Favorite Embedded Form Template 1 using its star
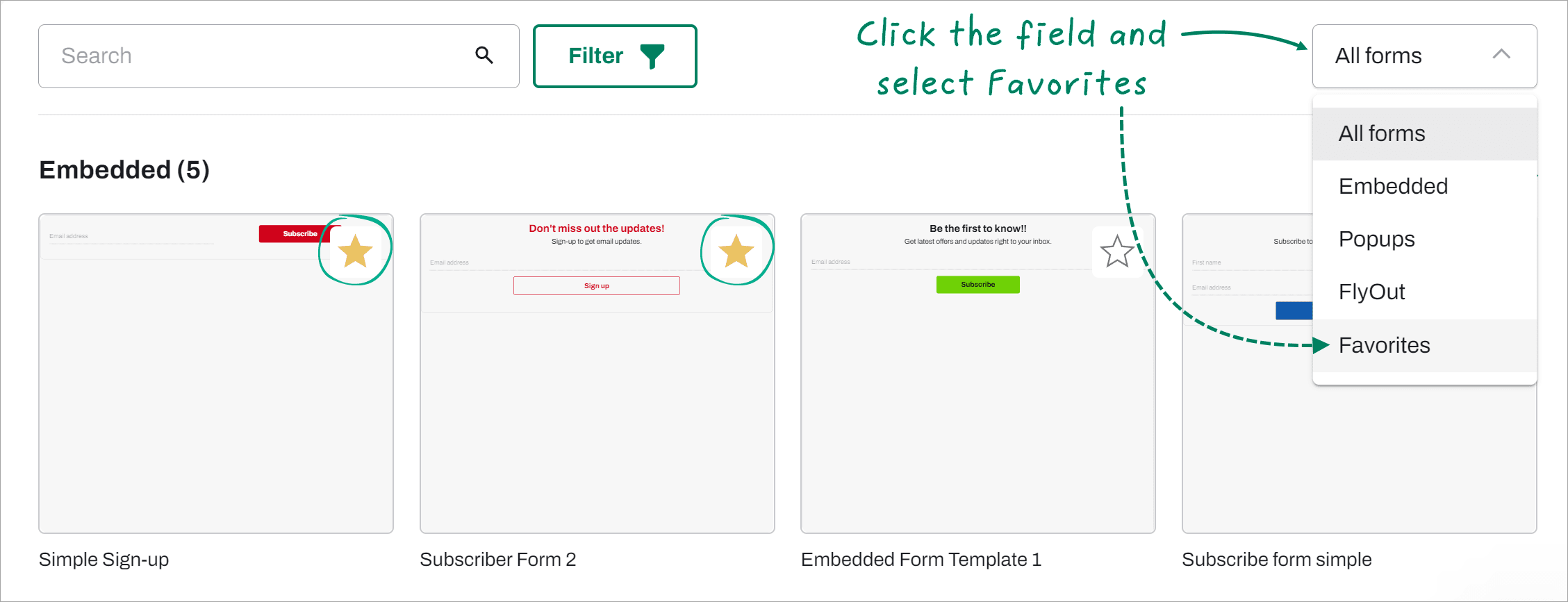Screen dimensions: 1568x602 1117,251
